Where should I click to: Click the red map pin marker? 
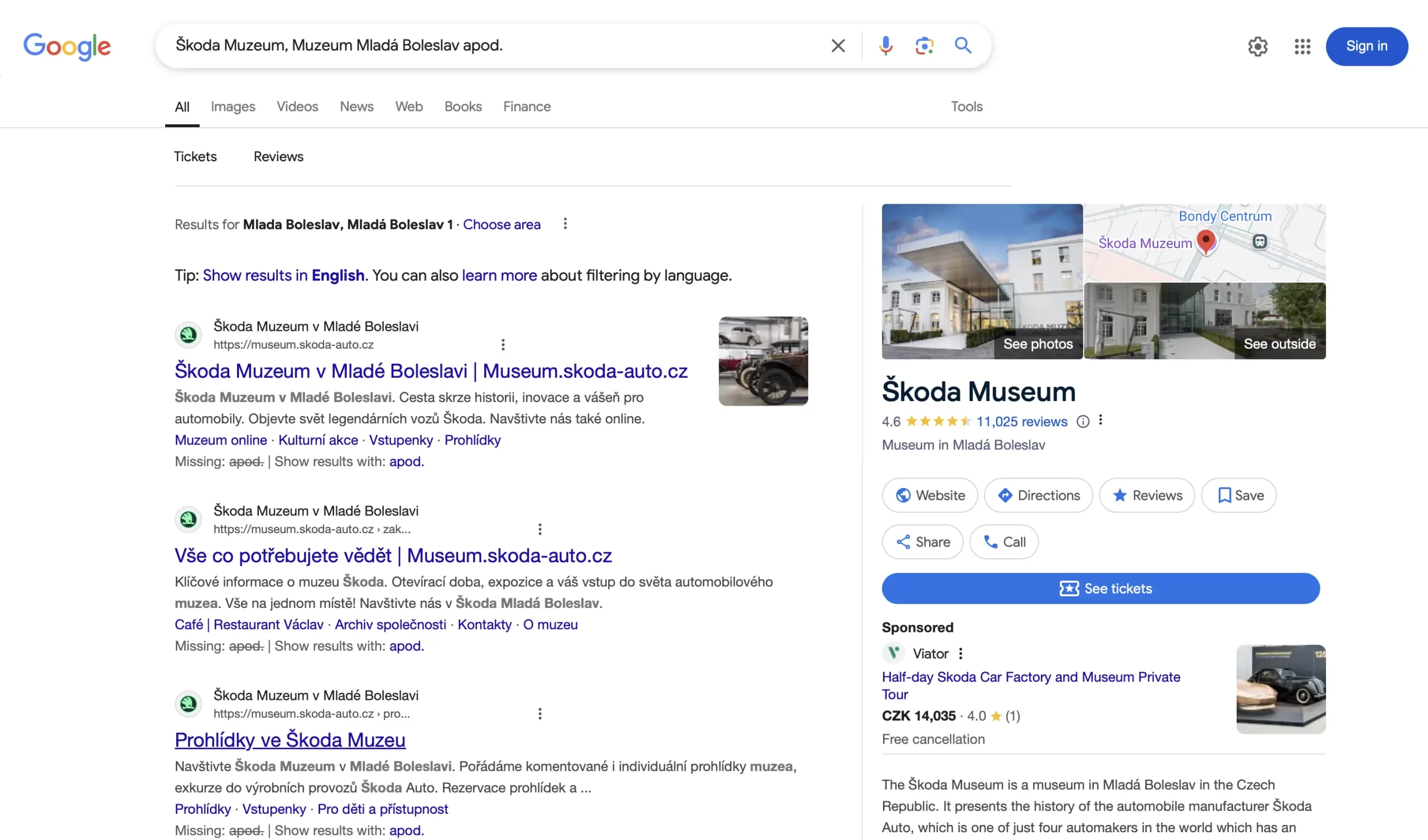tap(1206, 241)
